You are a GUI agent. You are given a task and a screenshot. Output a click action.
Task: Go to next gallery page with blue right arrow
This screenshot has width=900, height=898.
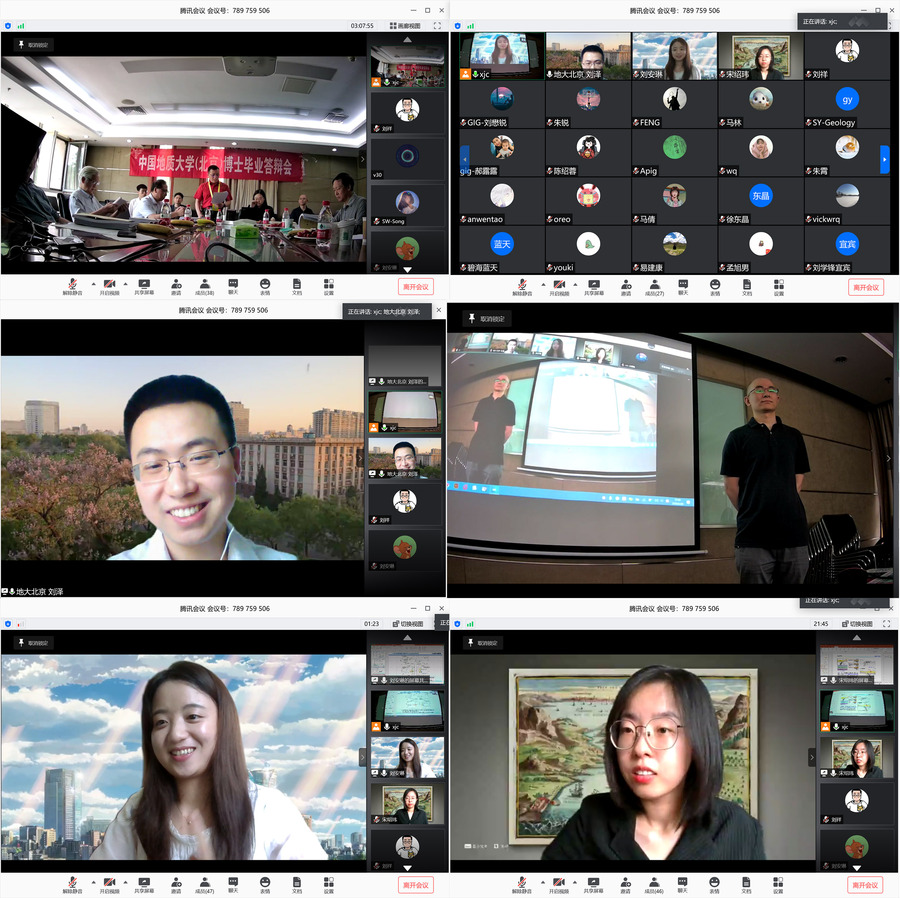[884, 158]
